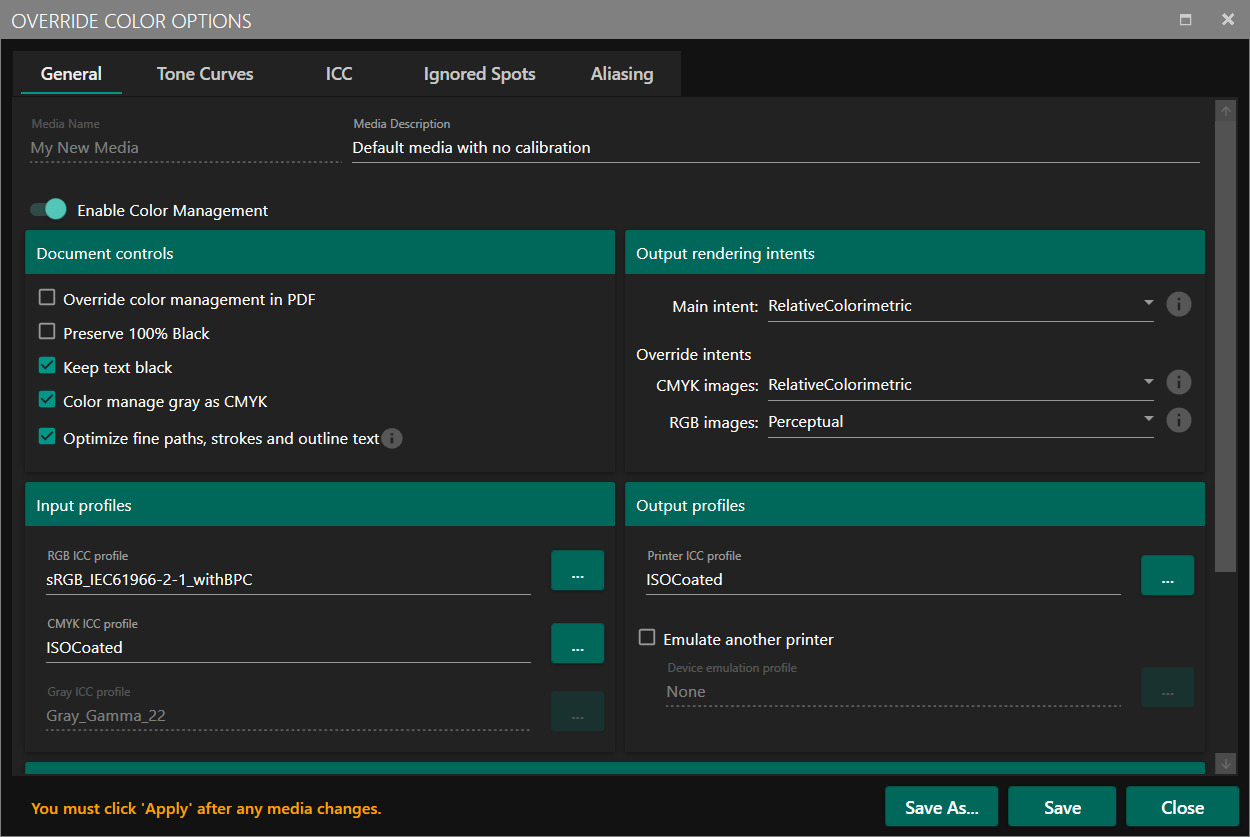Toggle Enable Color Management switch
The image size is (1250, 837).
pyautogui.click(x=48, y=209)
